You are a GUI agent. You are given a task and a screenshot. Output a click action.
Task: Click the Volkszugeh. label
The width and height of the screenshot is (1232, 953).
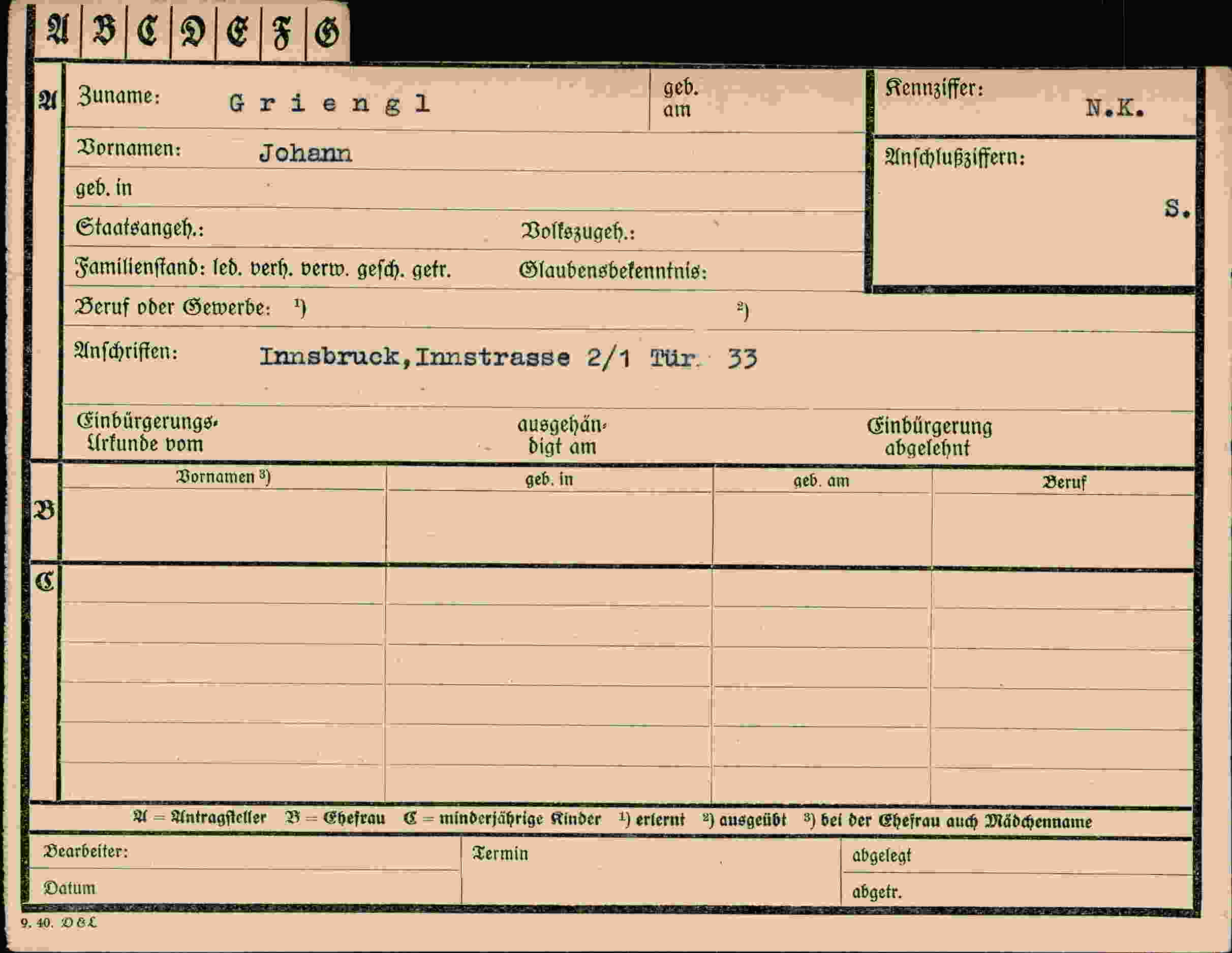click(x=578, y=231)
